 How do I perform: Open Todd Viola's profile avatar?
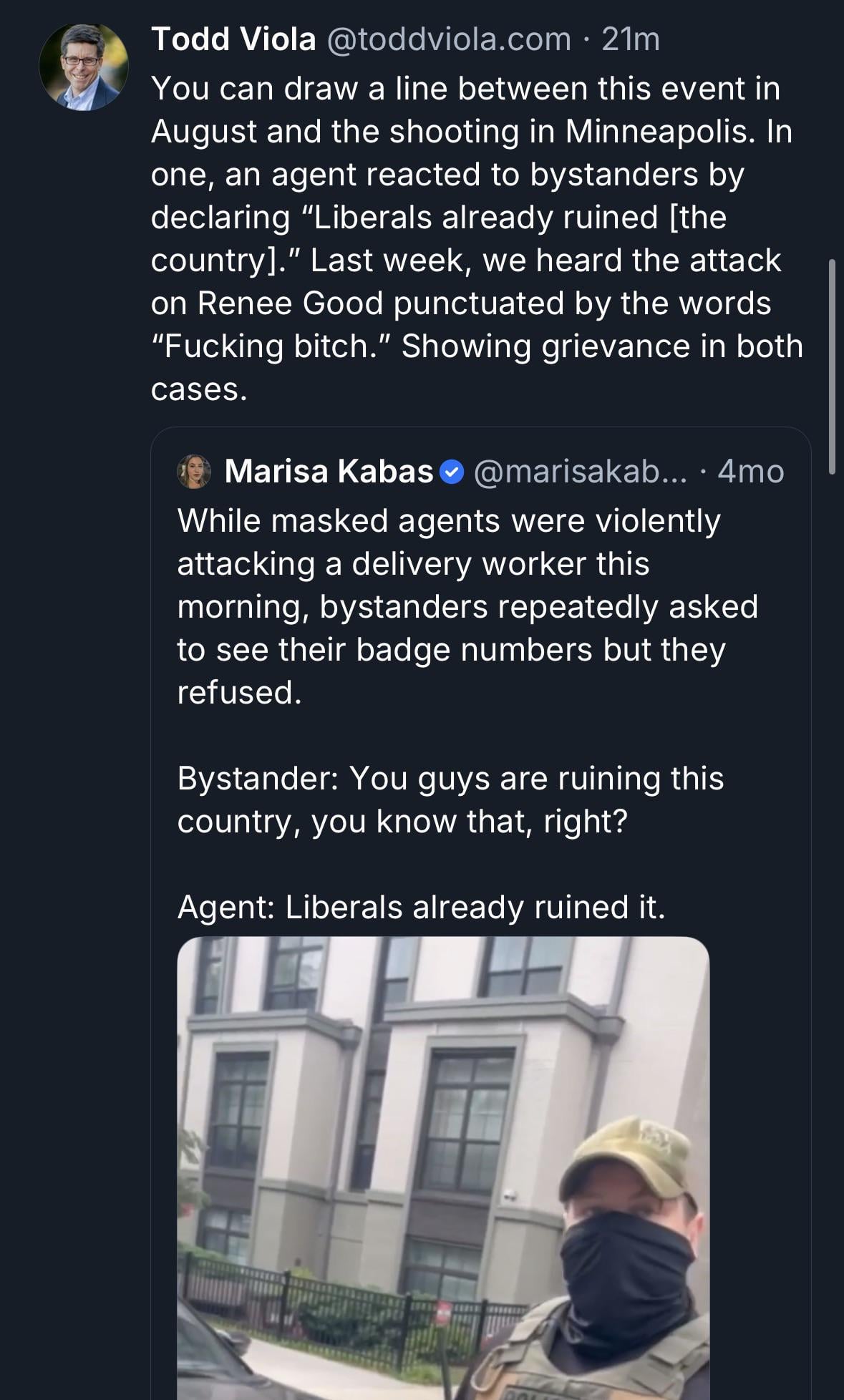click(84, 67)
